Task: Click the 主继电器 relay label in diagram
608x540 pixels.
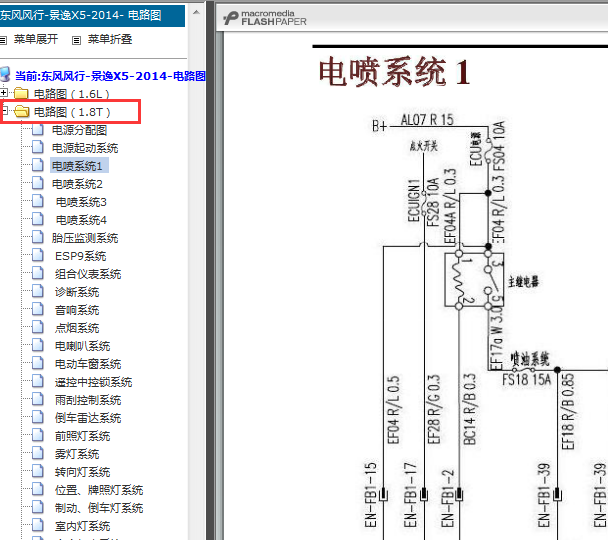Action: pos(523,281)
